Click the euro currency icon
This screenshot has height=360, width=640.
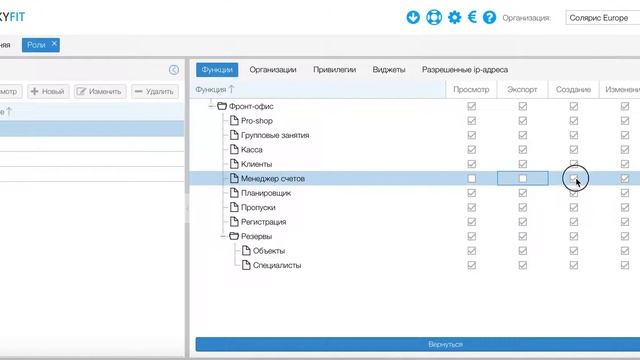(472, 17)
